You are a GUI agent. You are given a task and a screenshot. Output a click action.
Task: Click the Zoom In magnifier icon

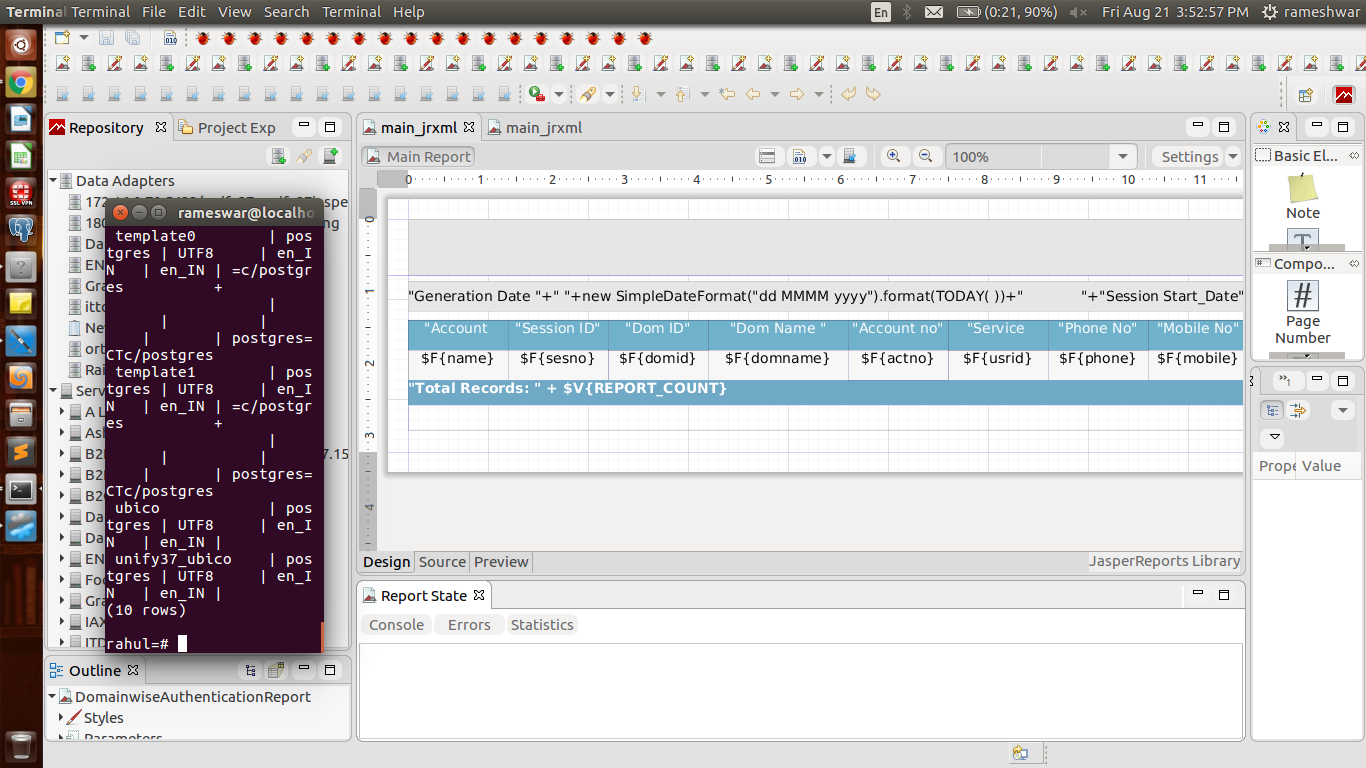click(x=893, y=157)
